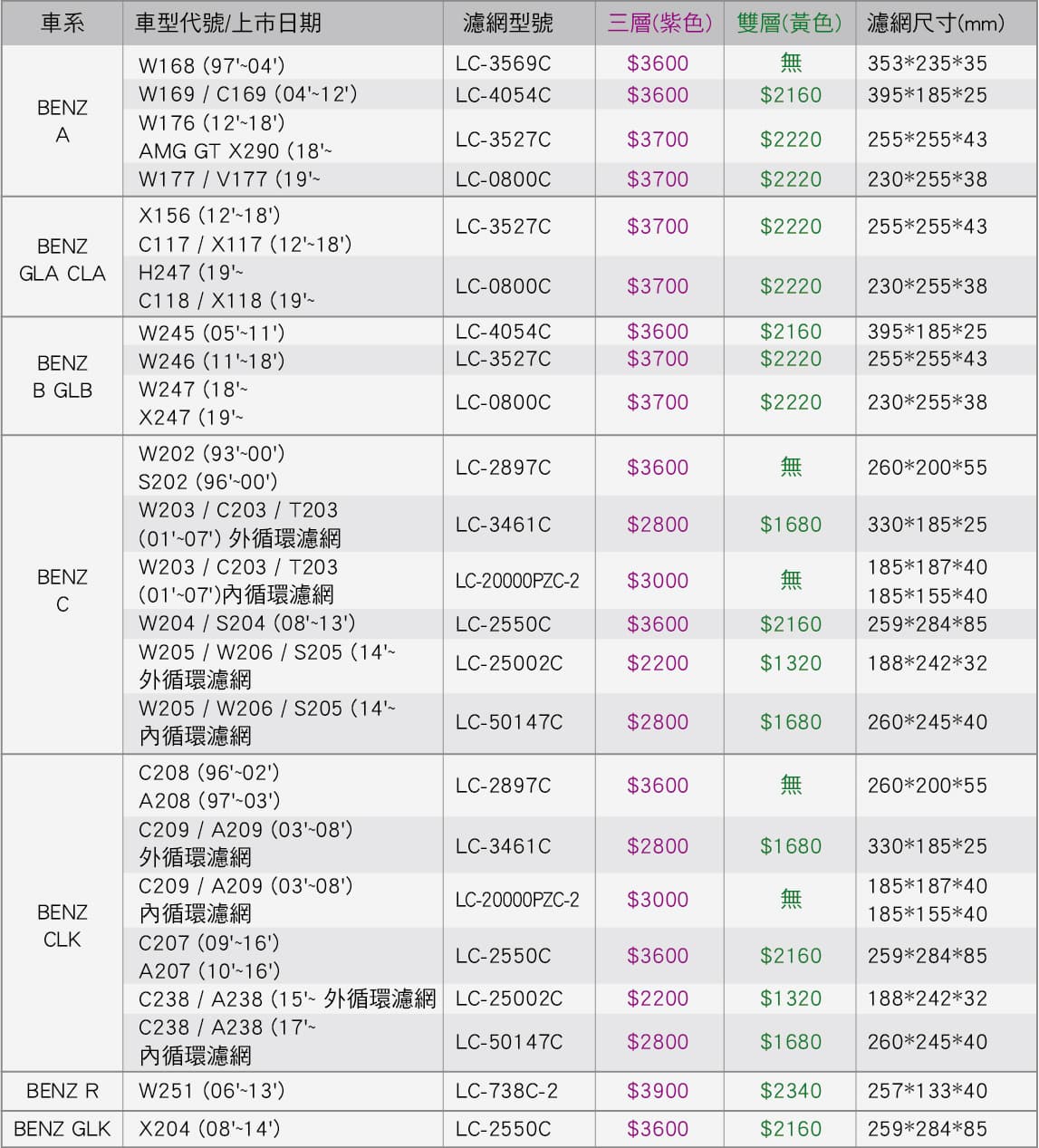Viewport: 1039px width, 1148px height.
Task: Click model C208 (96'~02')
Action: (x=208, y=772)
